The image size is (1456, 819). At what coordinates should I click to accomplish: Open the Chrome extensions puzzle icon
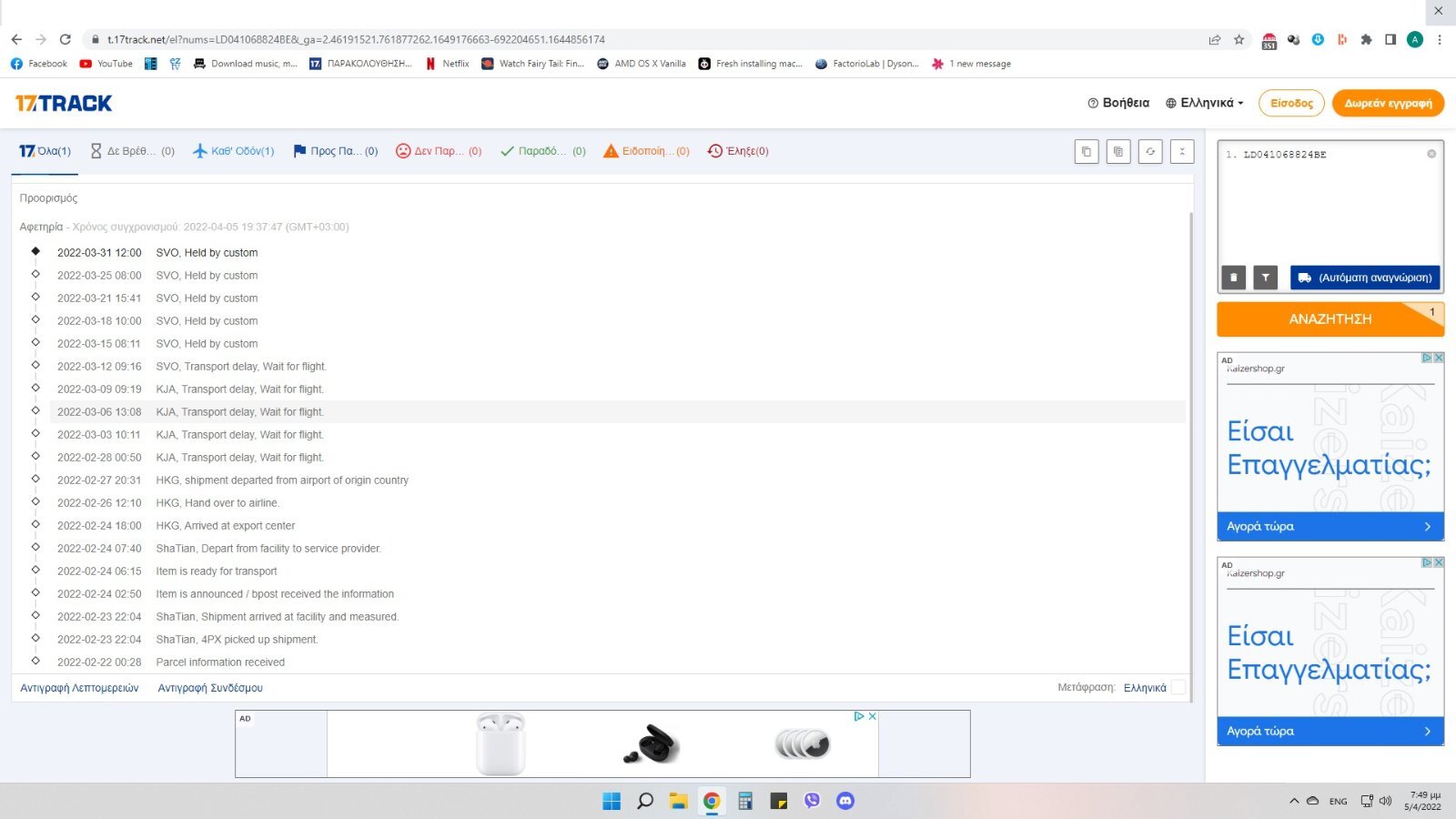[x=1366, y=39]
